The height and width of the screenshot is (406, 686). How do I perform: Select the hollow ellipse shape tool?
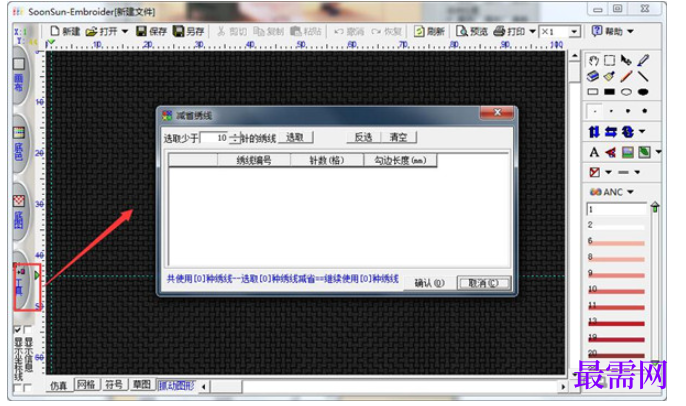point(626,92)
